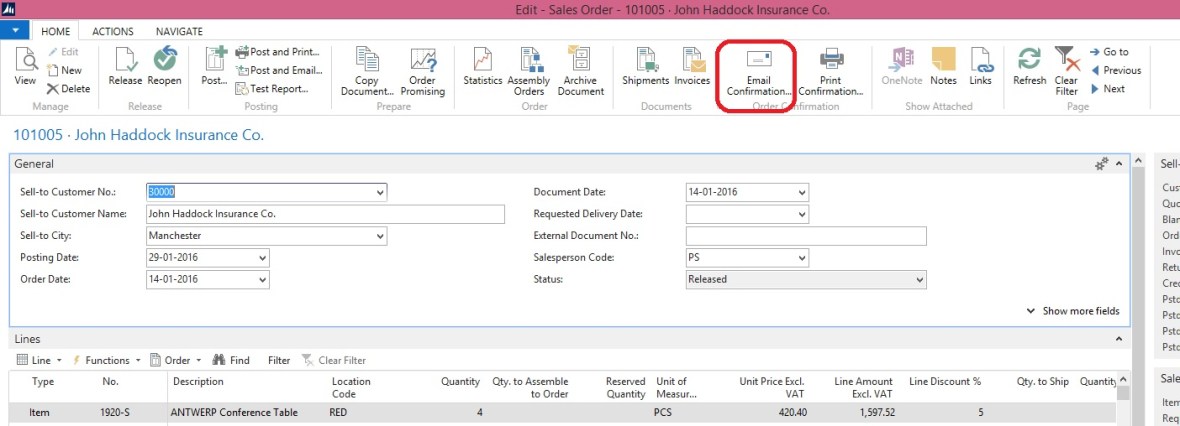Collapse the Lines FastTab
This screenshot has width=1180, height=426.
click(1118, 339)
